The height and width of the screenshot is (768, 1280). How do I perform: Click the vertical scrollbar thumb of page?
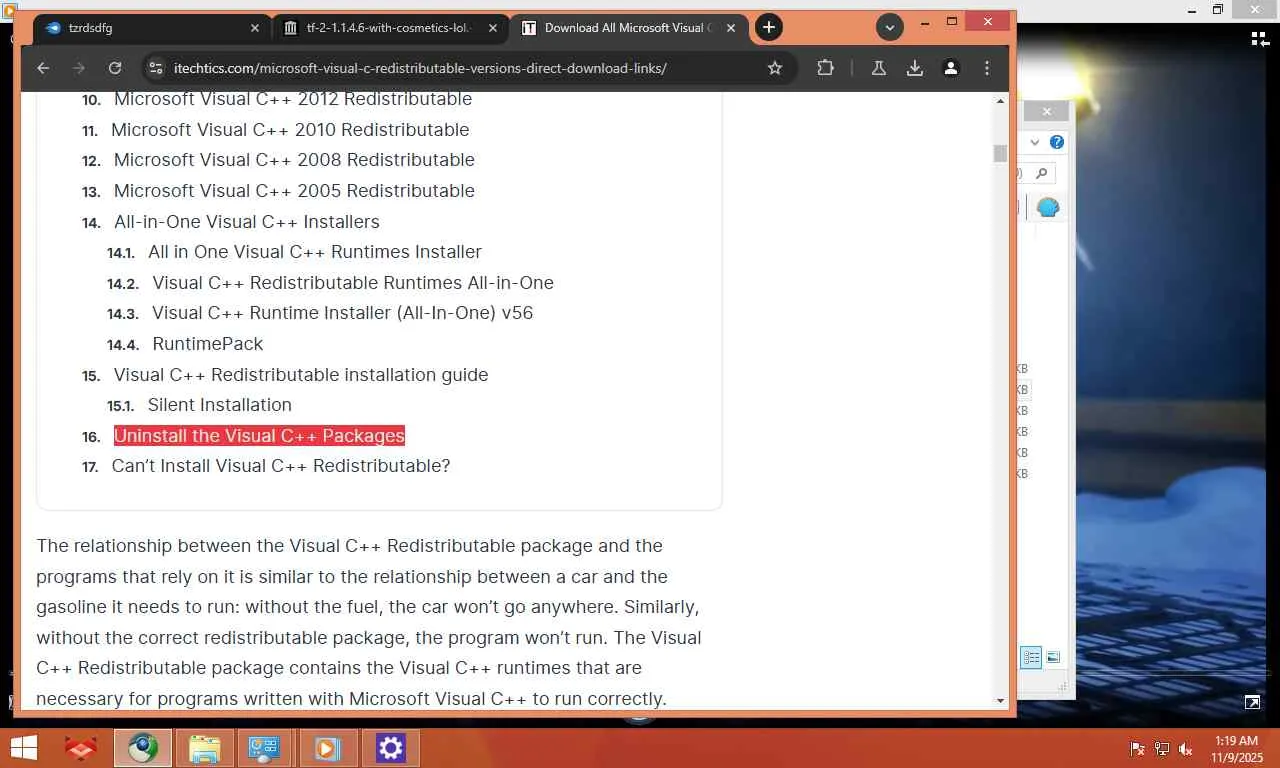pyautogui.click(x=1001, y=153)
